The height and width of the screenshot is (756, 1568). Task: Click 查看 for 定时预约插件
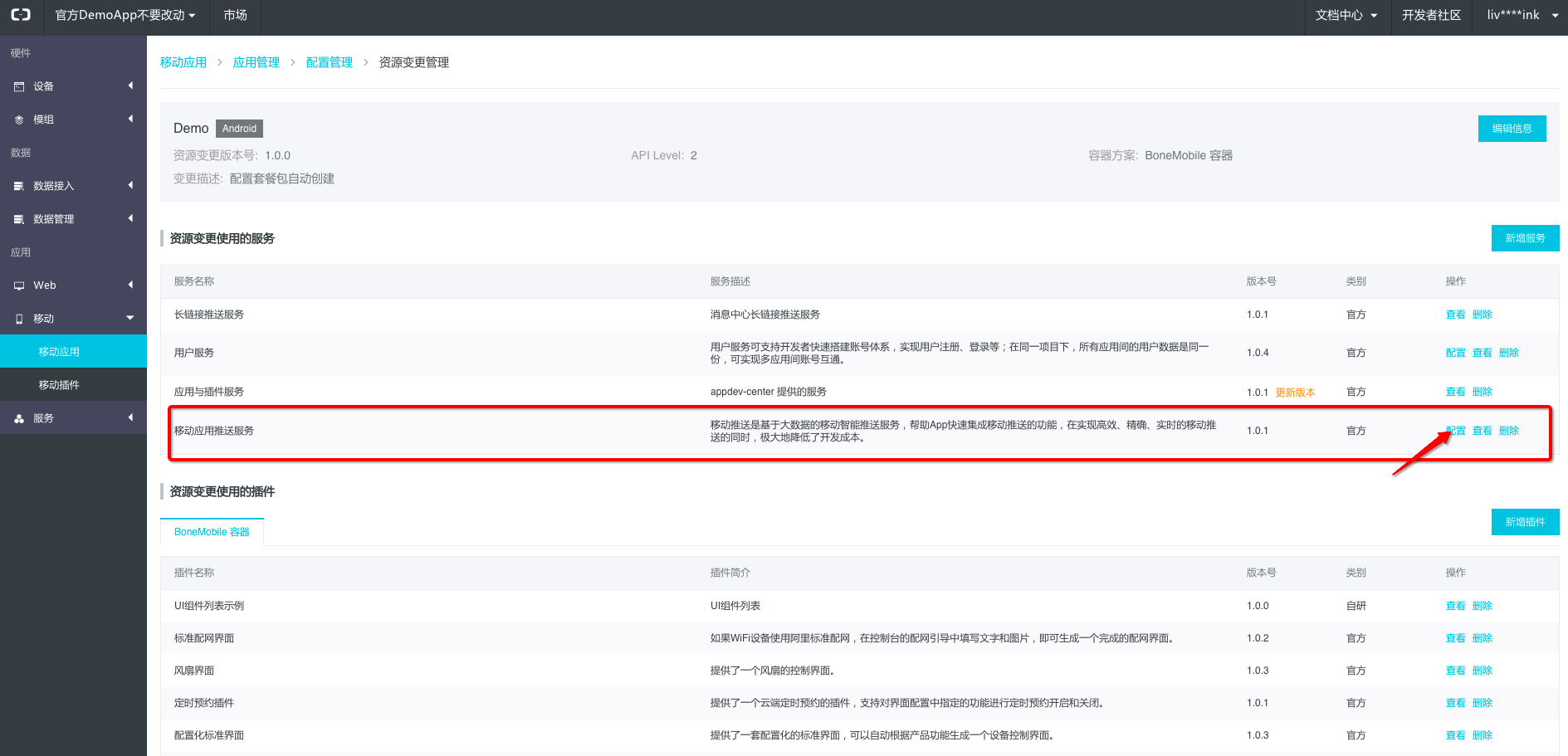click(1455, 703)
